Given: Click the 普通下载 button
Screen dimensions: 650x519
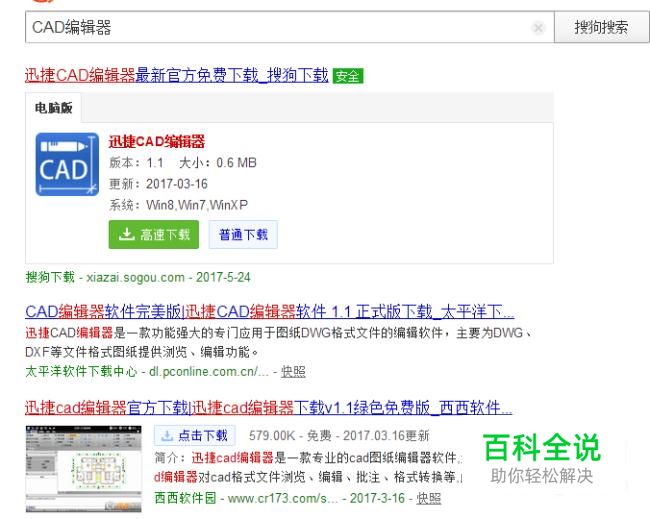Looking at the screenshot, I should 243,235.
